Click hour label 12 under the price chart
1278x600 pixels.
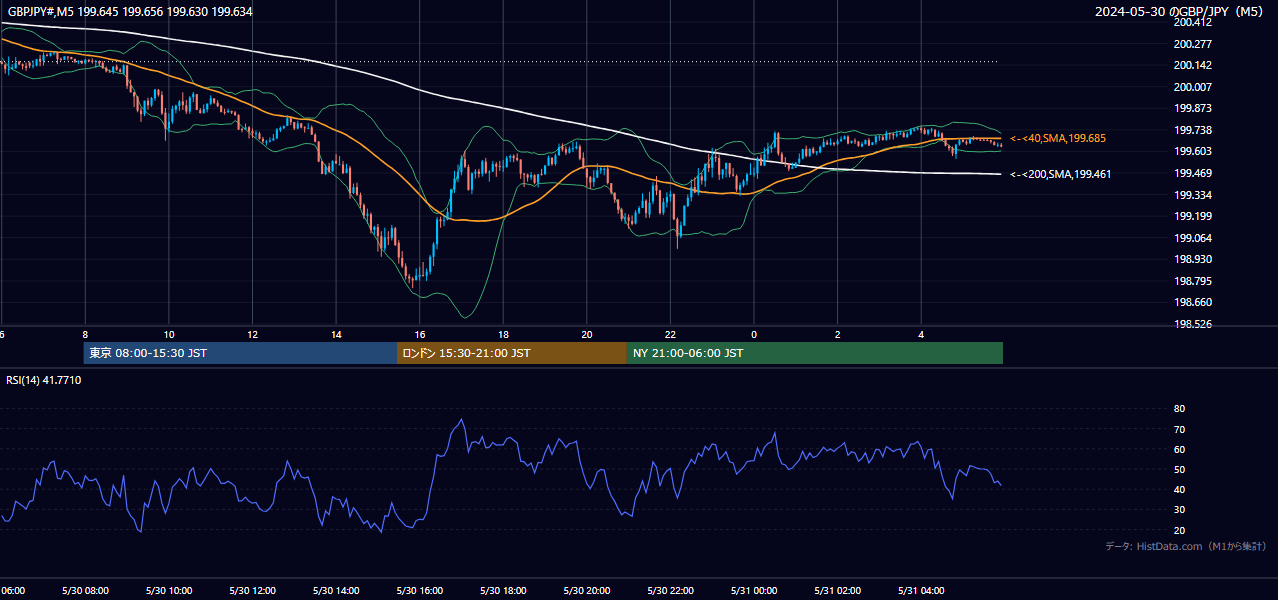[x=253, y=334]
